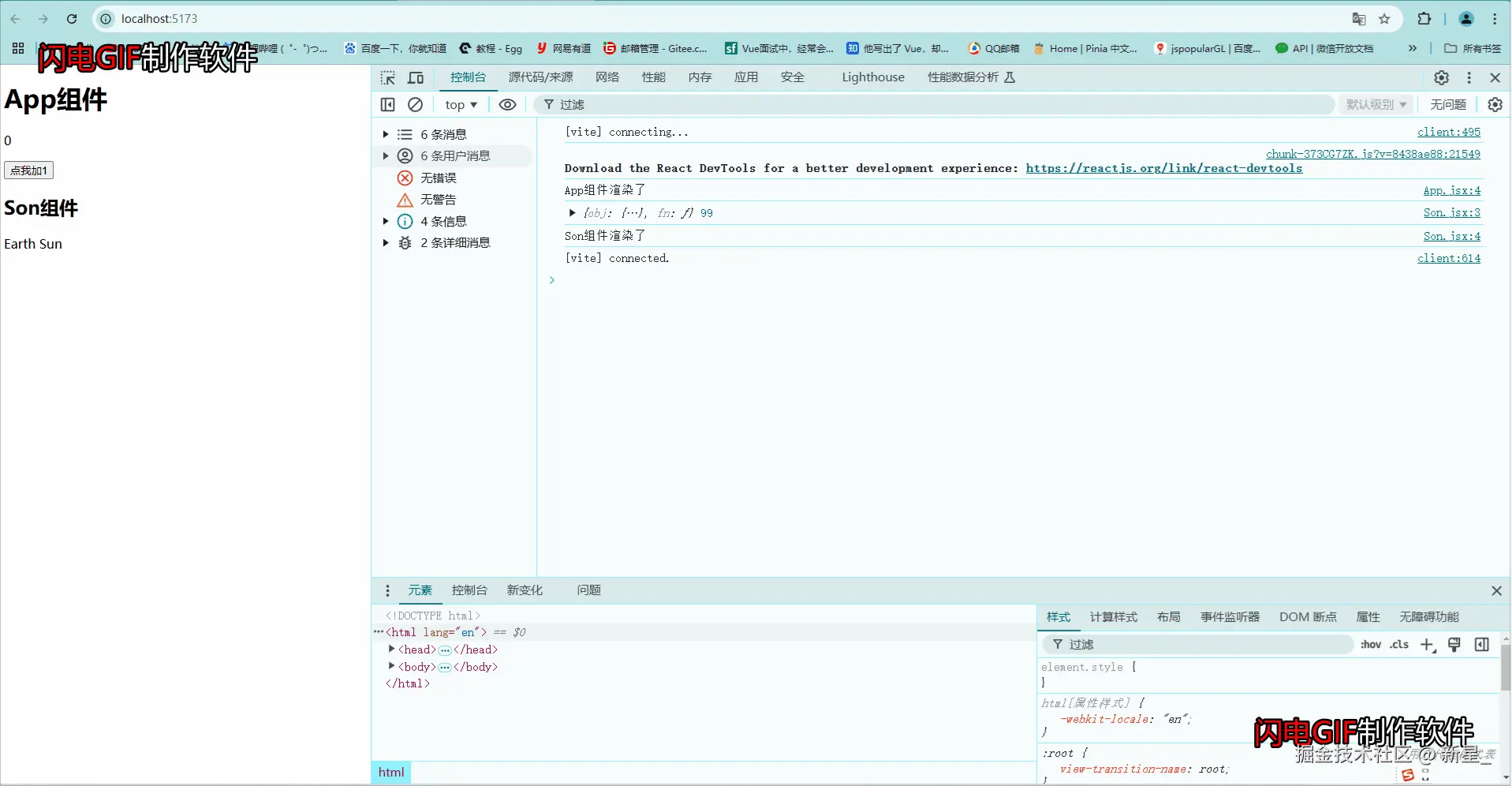Toggle the :hov element state button
This screenshot has width=1512, height=786.
[1371, 645]
